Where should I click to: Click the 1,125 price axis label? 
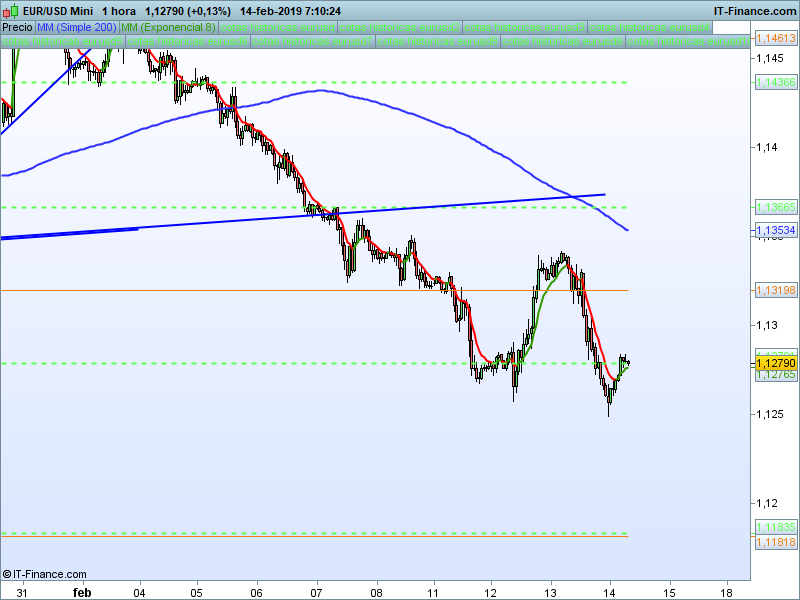tap(770, 414)
